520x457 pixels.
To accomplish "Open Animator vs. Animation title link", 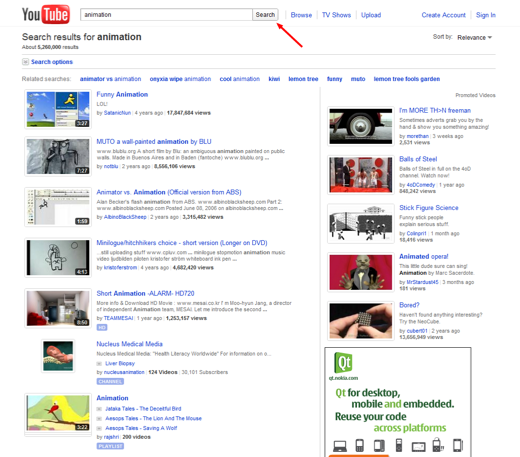I will 169,192.
